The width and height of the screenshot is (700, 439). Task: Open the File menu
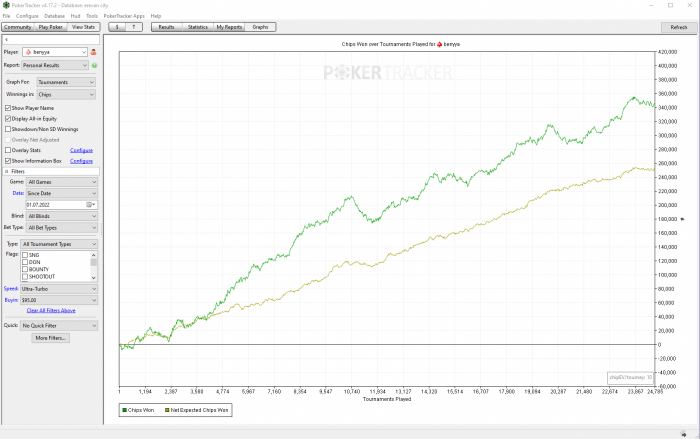coord(6,16)
